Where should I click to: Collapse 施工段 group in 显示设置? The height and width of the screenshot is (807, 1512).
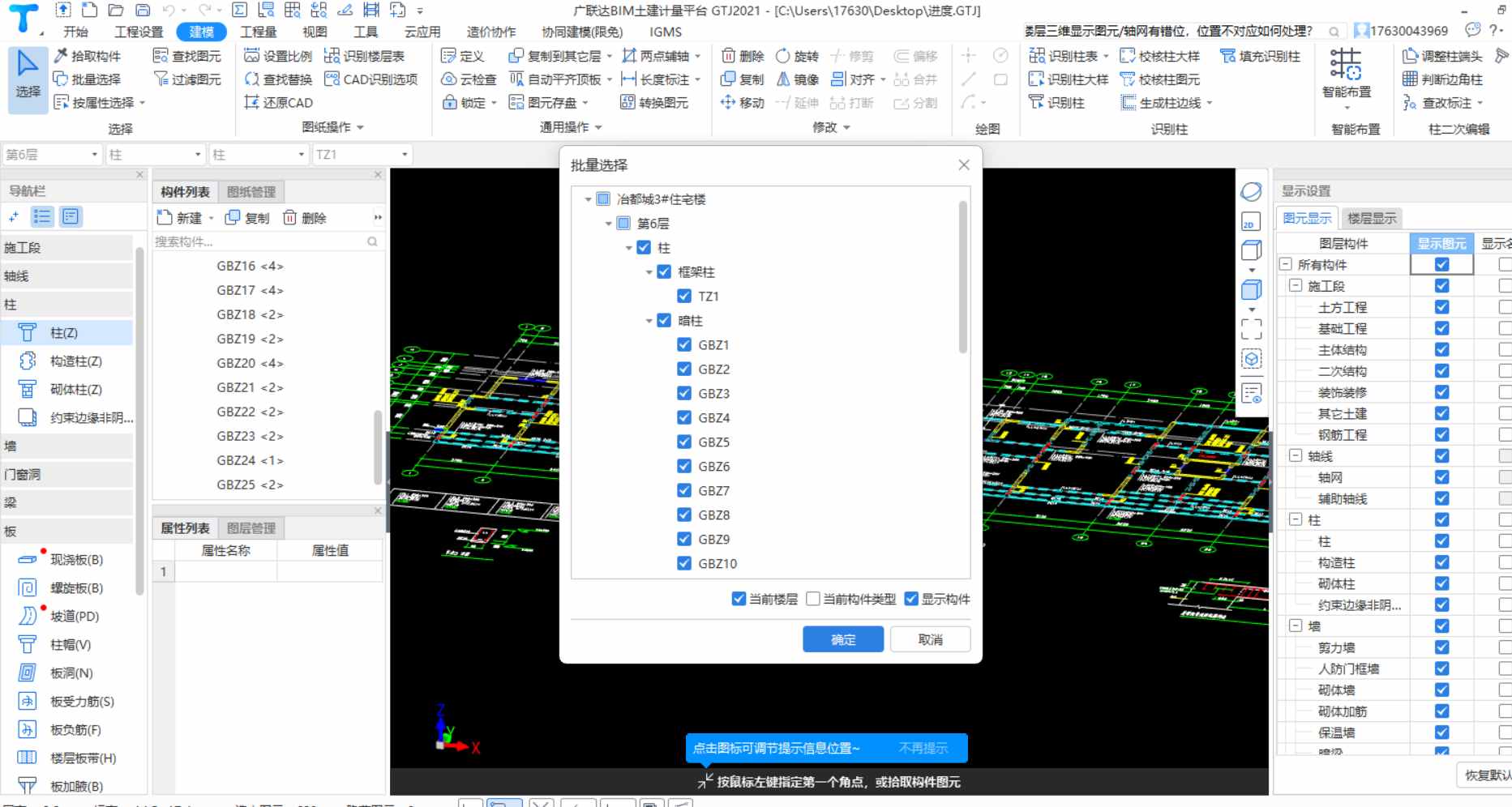(x=1296, y=285)
